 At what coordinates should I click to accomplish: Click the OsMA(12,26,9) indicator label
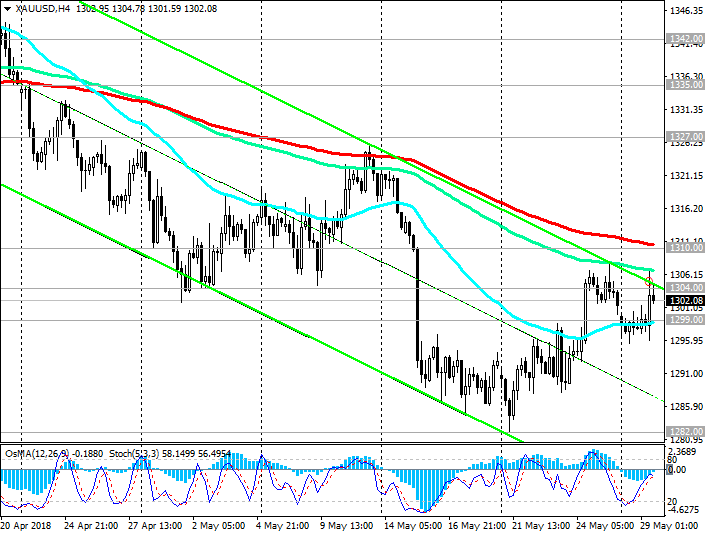tap(41, 453)
